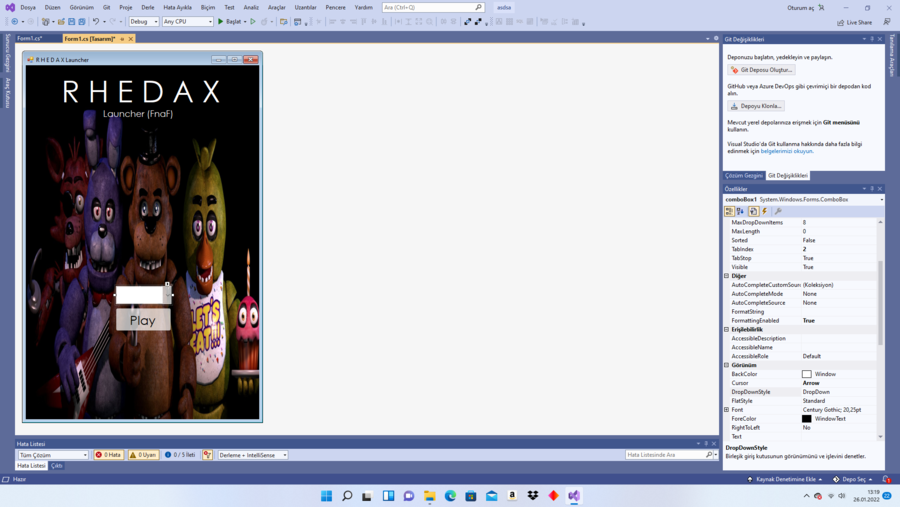The height and width of the screenshot is (507, 900).
Task: Select the combo box on the form
Action: 143,295
